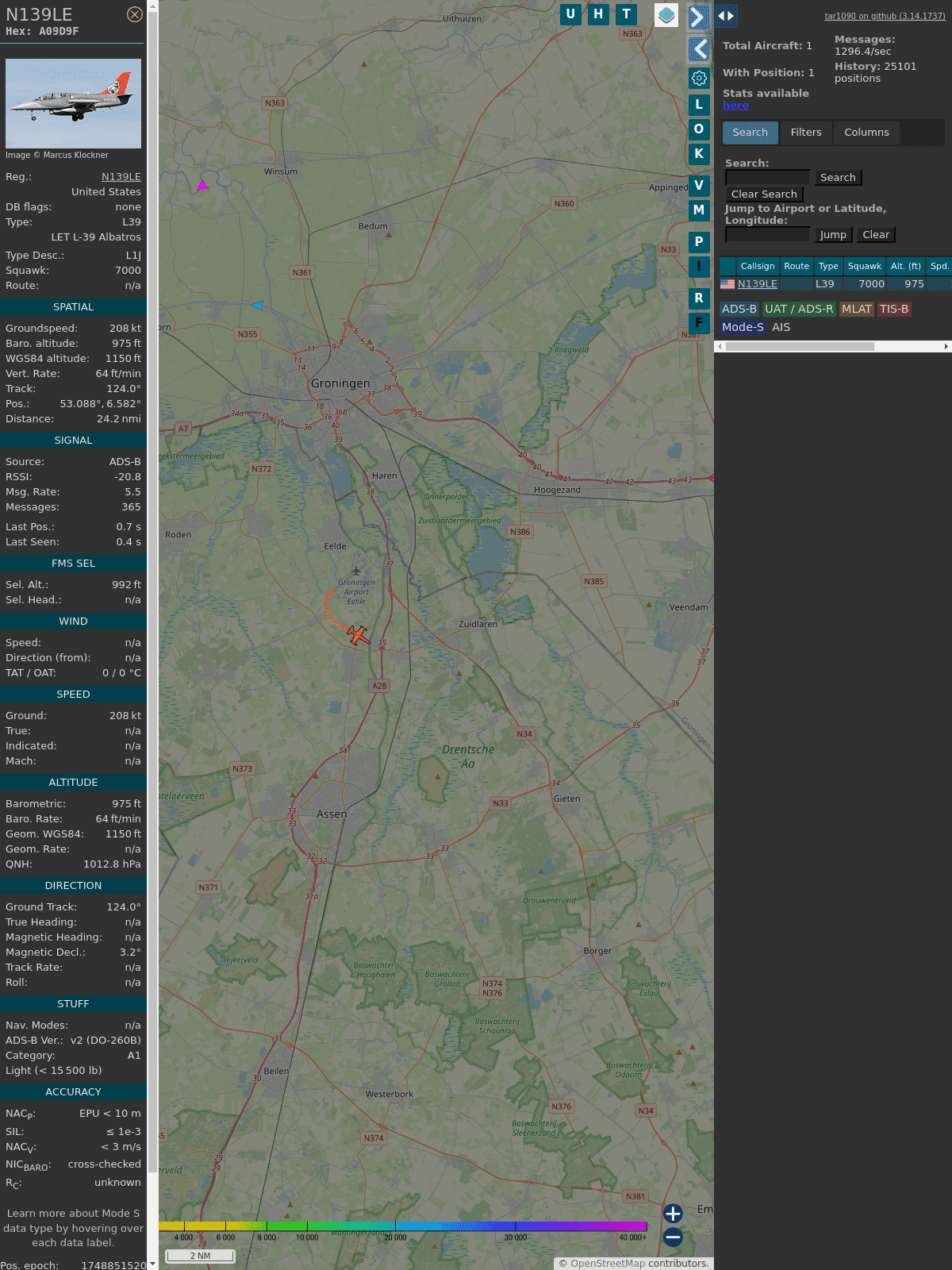Toggle the M map button
The height and width of the screenshot is (1270, 952).
(x=699, y=210)
